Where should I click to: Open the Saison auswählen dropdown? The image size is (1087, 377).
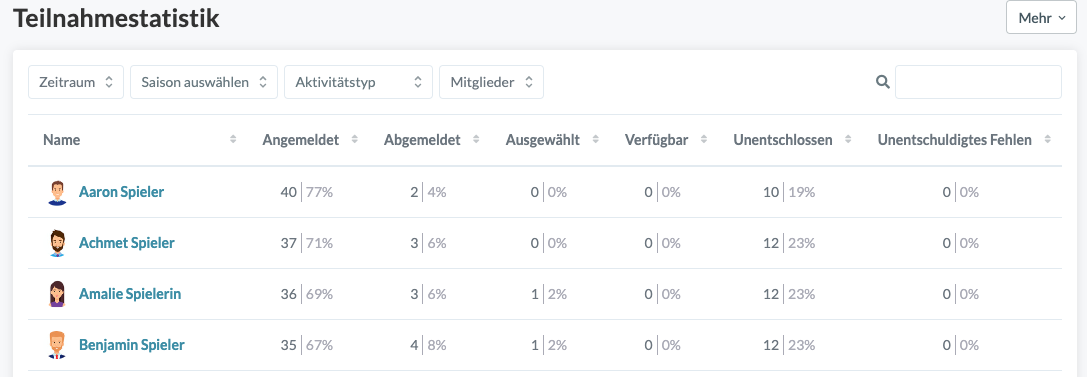click(x=204, y=82)
